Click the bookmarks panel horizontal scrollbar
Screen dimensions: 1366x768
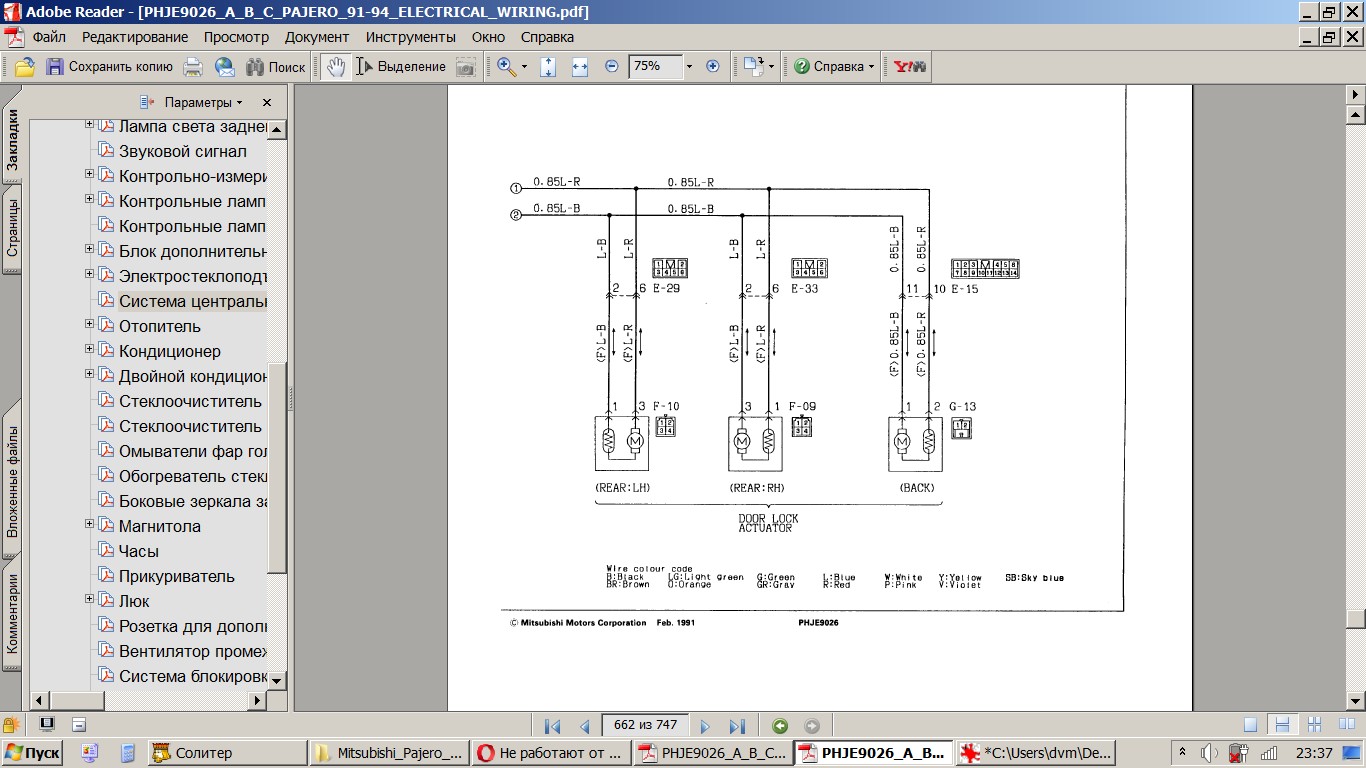click(x=150, y=701)
